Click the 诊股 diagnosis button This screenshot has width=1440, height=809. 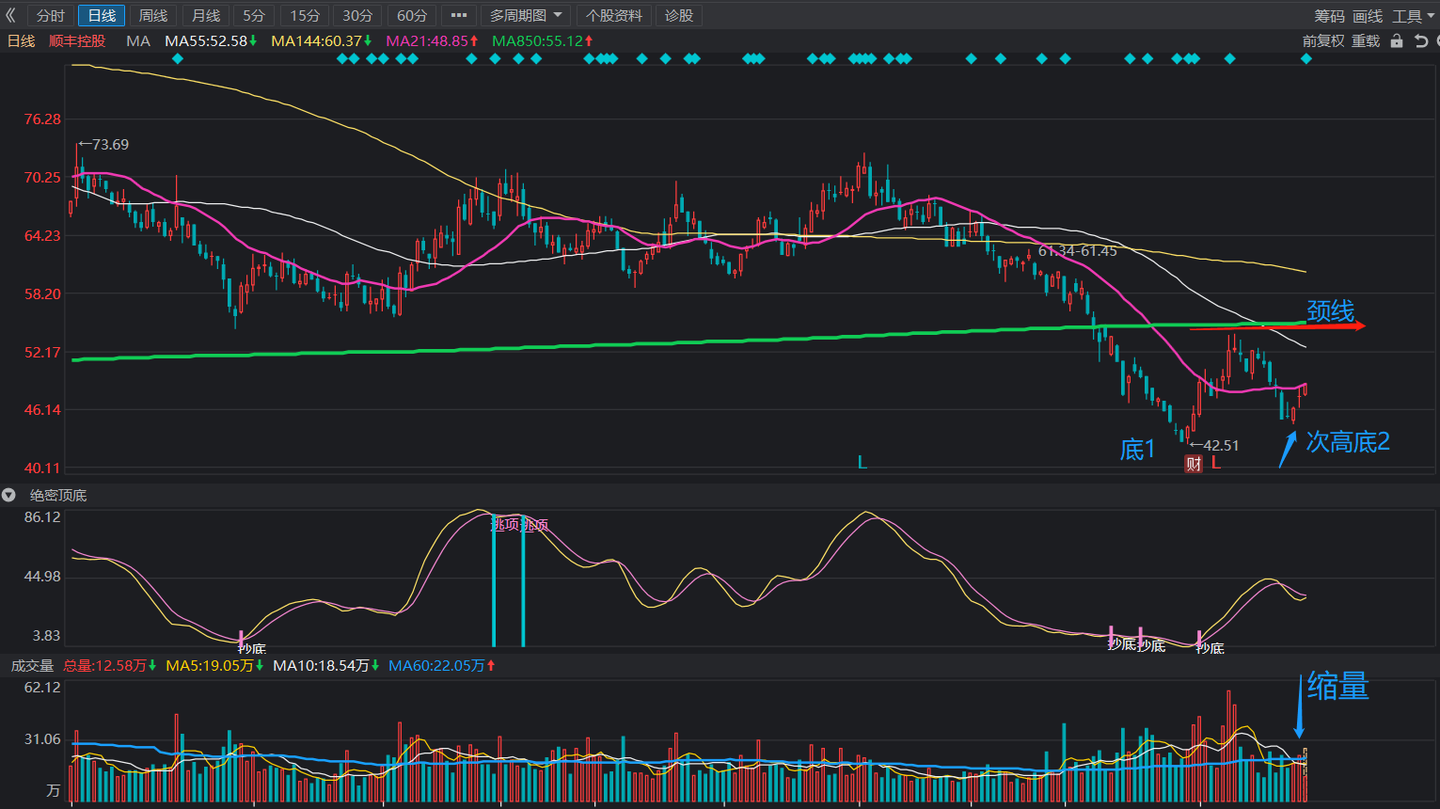point(679,16)
